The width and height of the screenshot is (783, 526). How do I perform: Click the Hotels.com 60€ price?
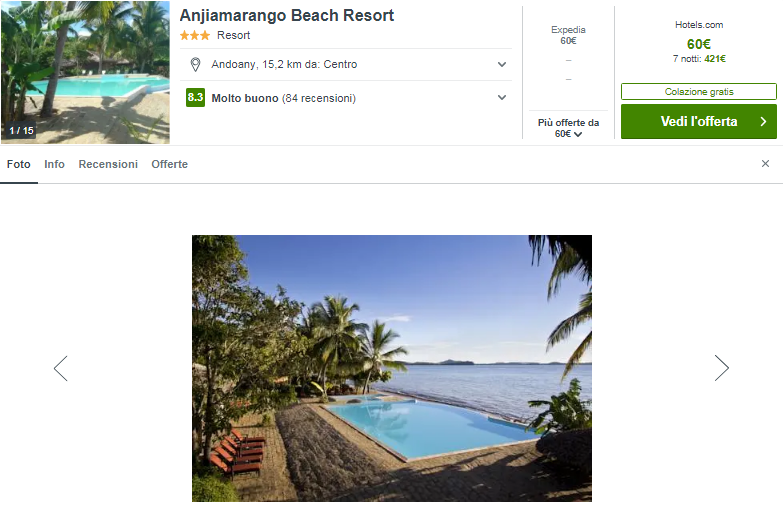[x=699, y=44]
